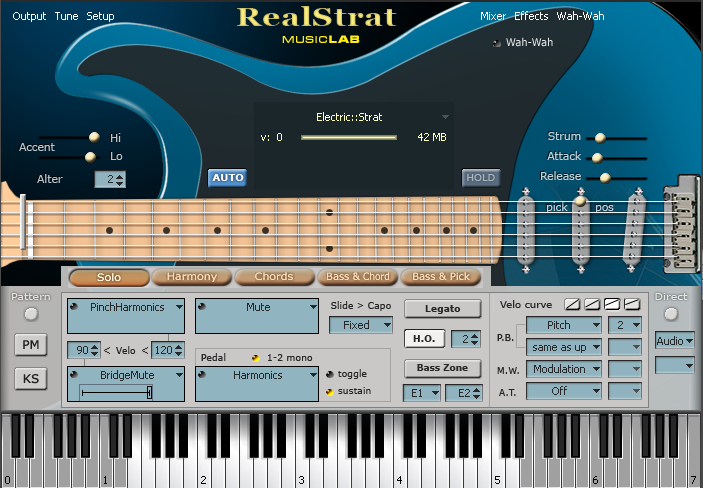This screenshot has height=488, width=703.
Task: Select the fourth velocity curve icon
Action: (x=632, y=305)
